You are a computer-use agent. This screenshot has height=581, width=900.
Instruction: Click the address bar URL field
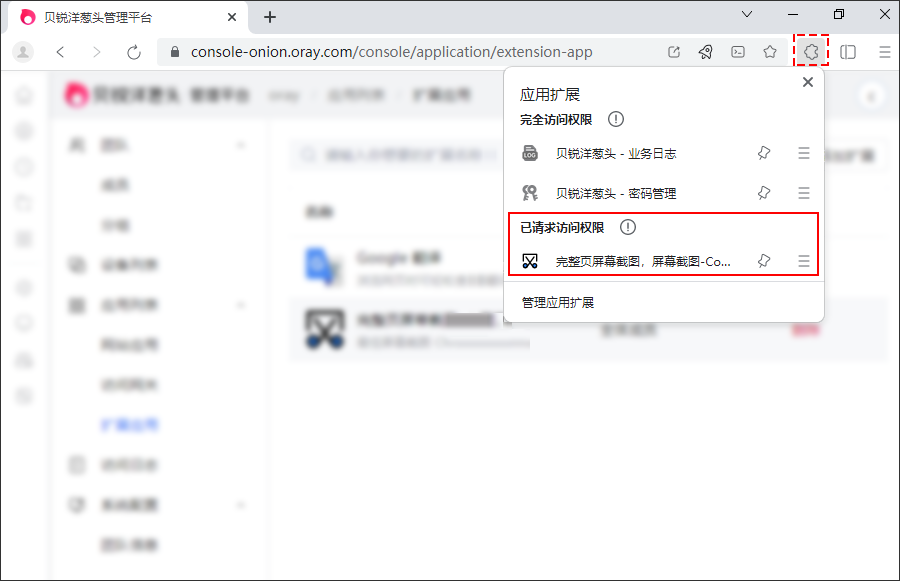click(x=400, y=52)
